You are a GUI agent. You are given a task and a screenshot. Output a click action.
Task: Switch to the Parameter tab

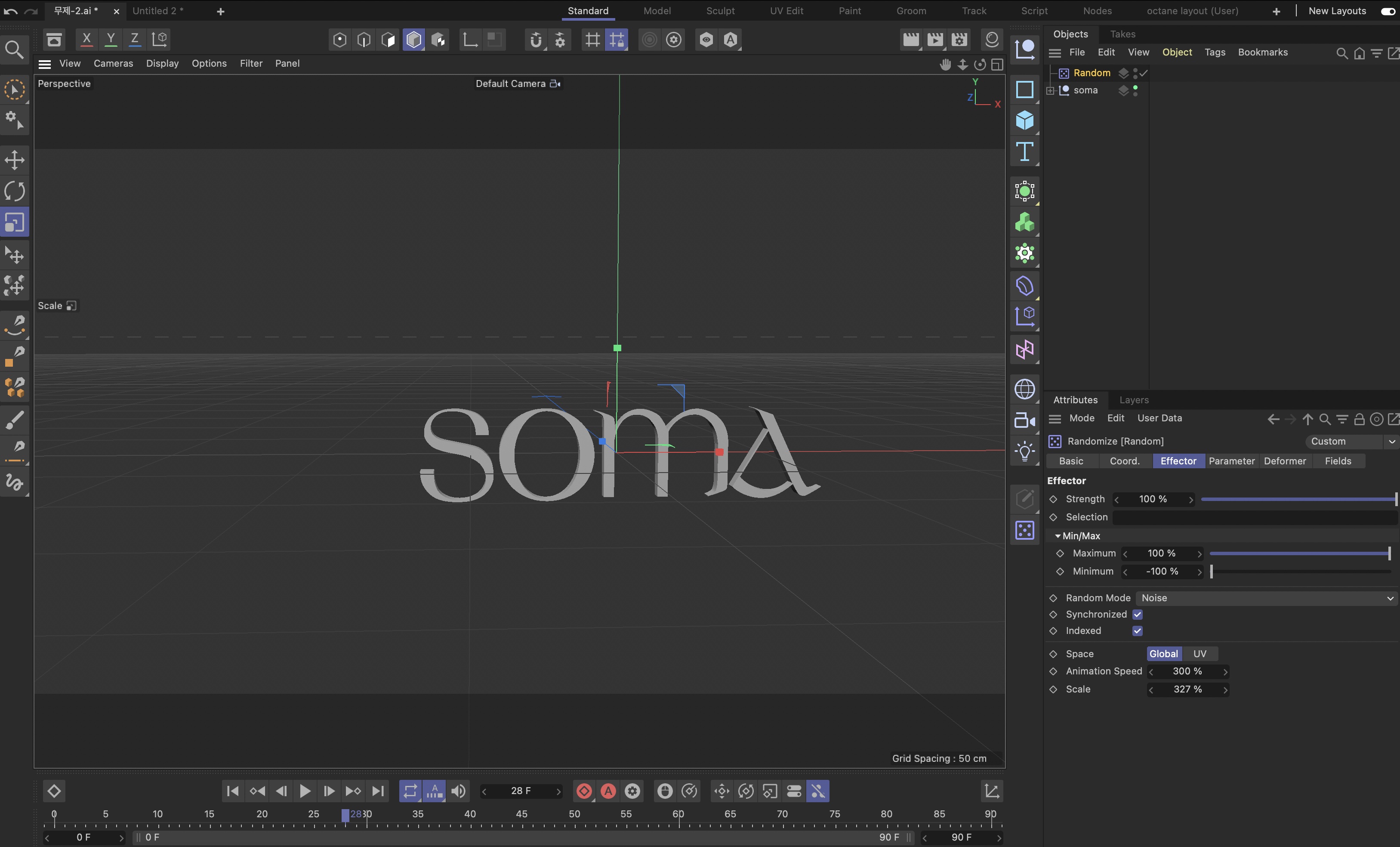1231,461
